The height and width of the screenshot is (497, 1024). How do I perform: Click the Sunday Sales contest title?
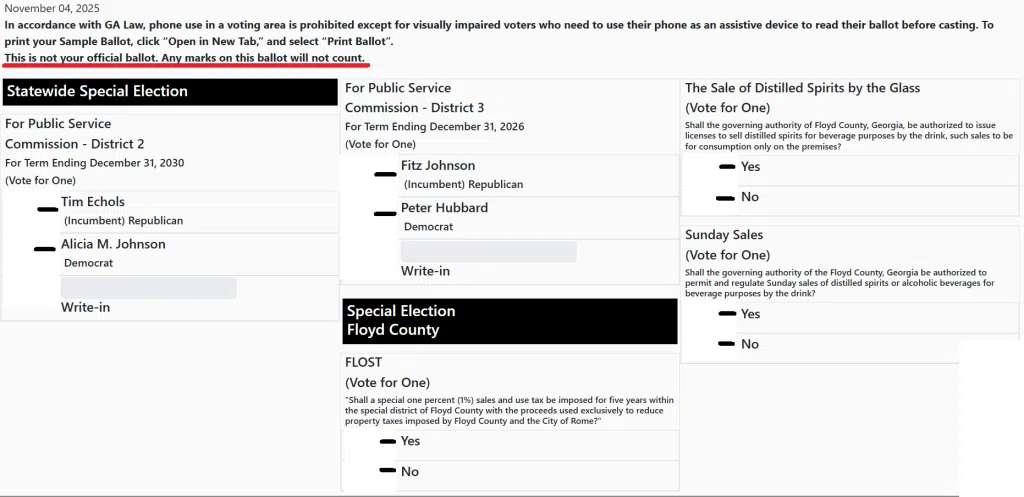click(724, 235)
